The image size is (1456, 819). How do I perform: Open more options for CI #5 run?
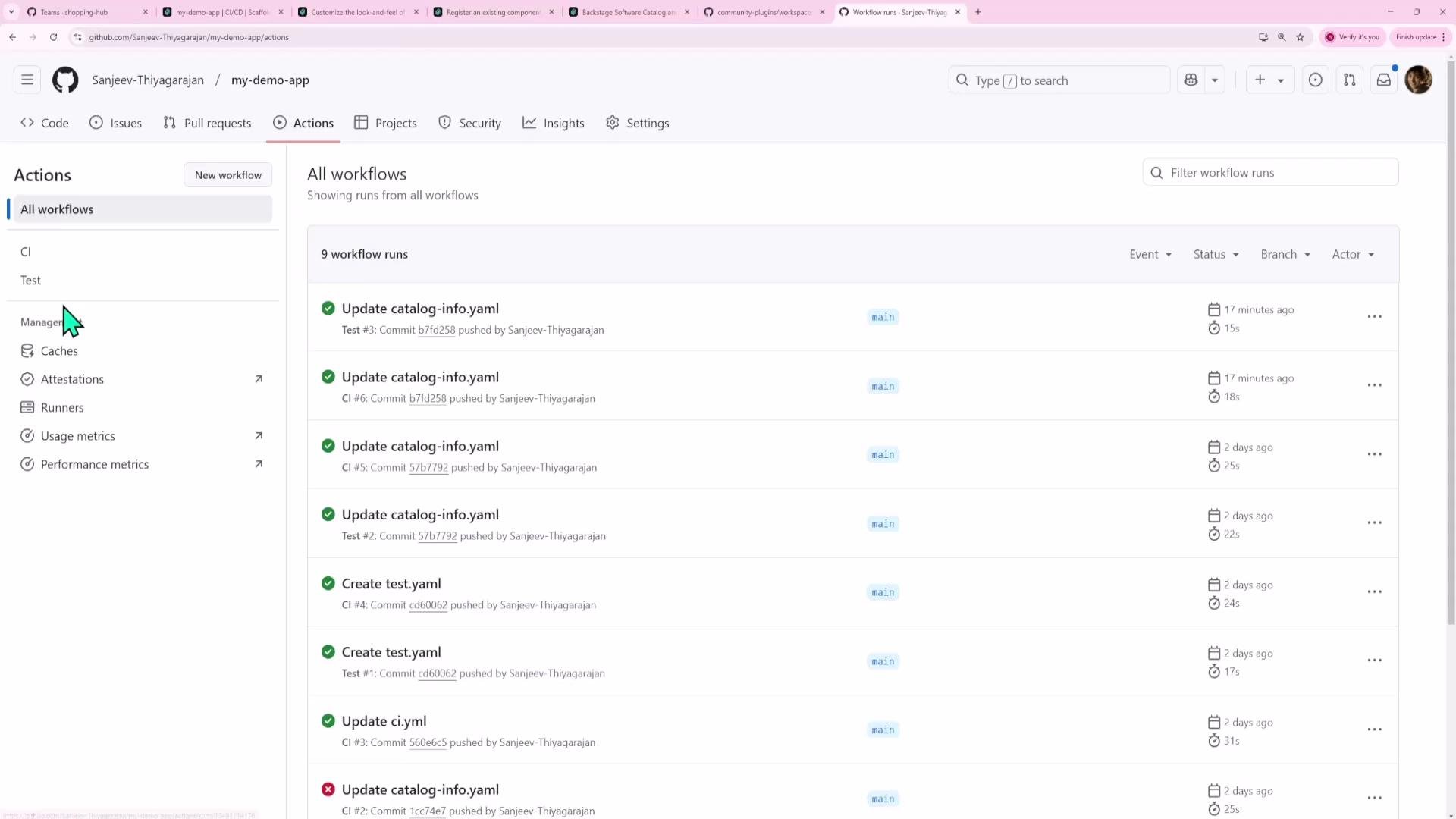1374,454
